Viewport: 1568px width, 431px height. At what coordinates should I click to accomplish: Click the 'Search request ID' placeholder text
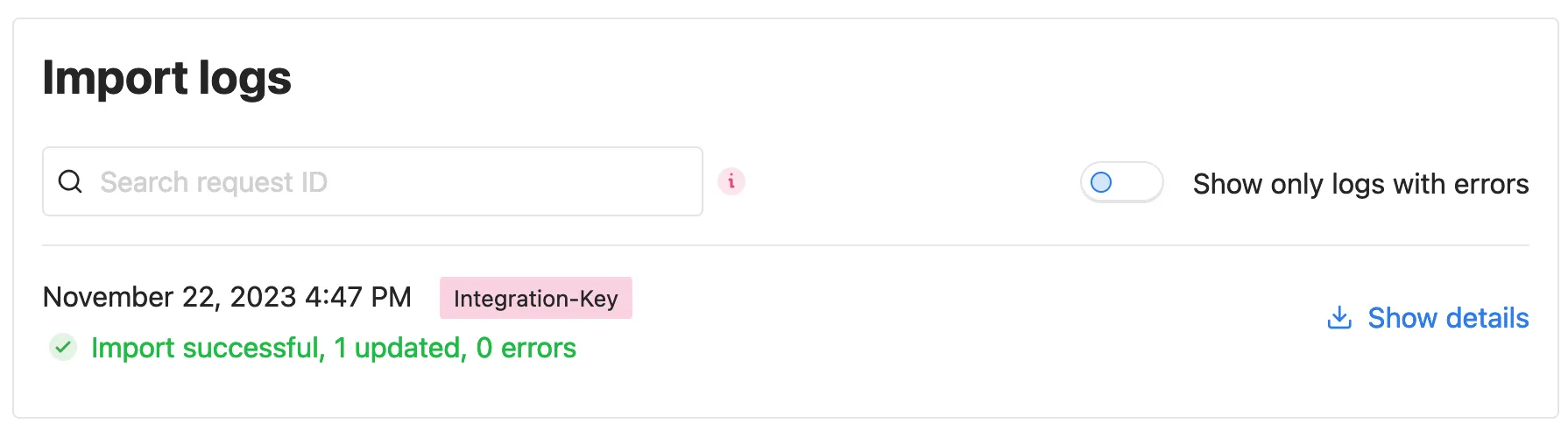coord(214,182)
